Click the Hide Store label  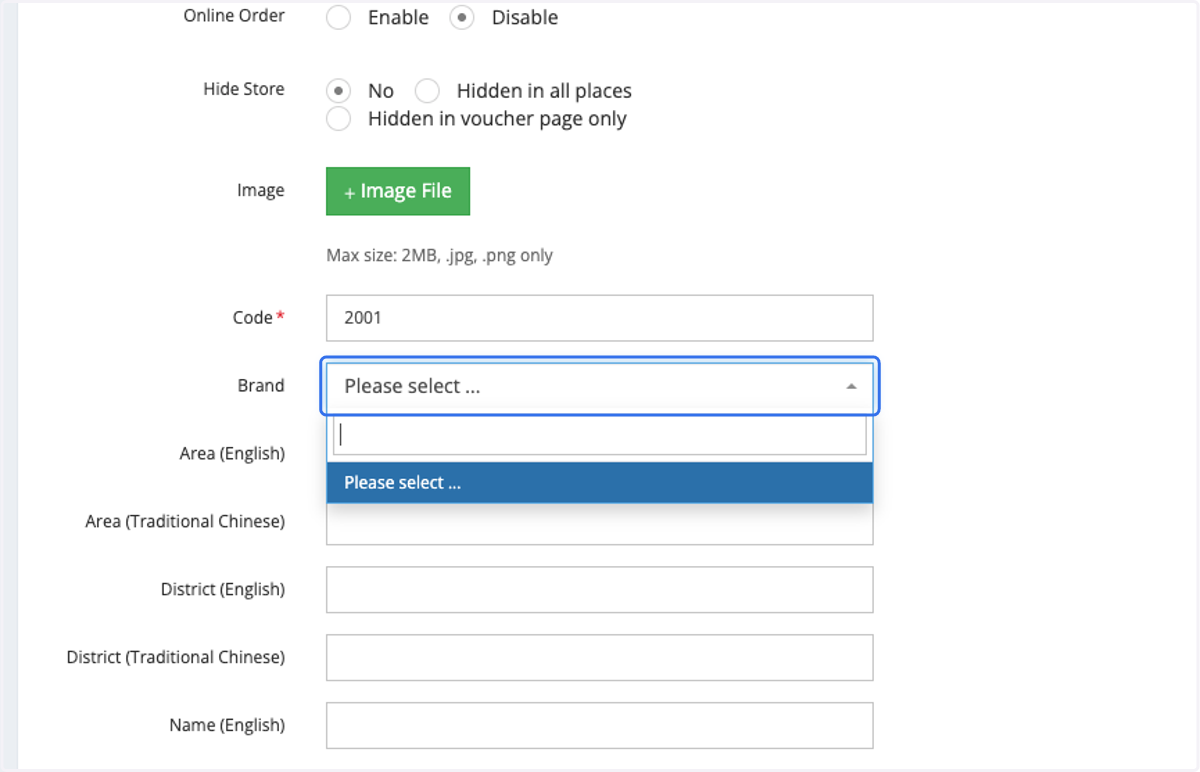pyautogui.click(x=244, y=89)
